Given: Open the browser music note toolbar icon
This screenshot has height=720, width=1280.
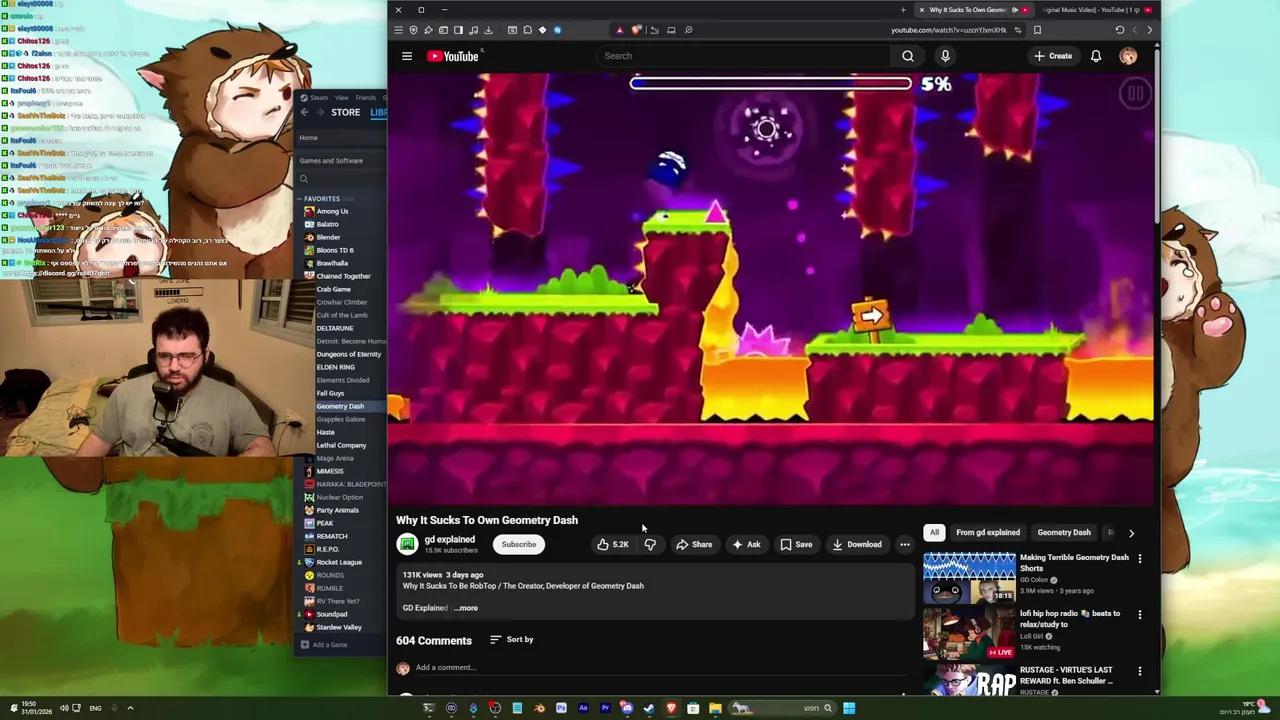Looking at the screenshot, I should pos(473,30).
